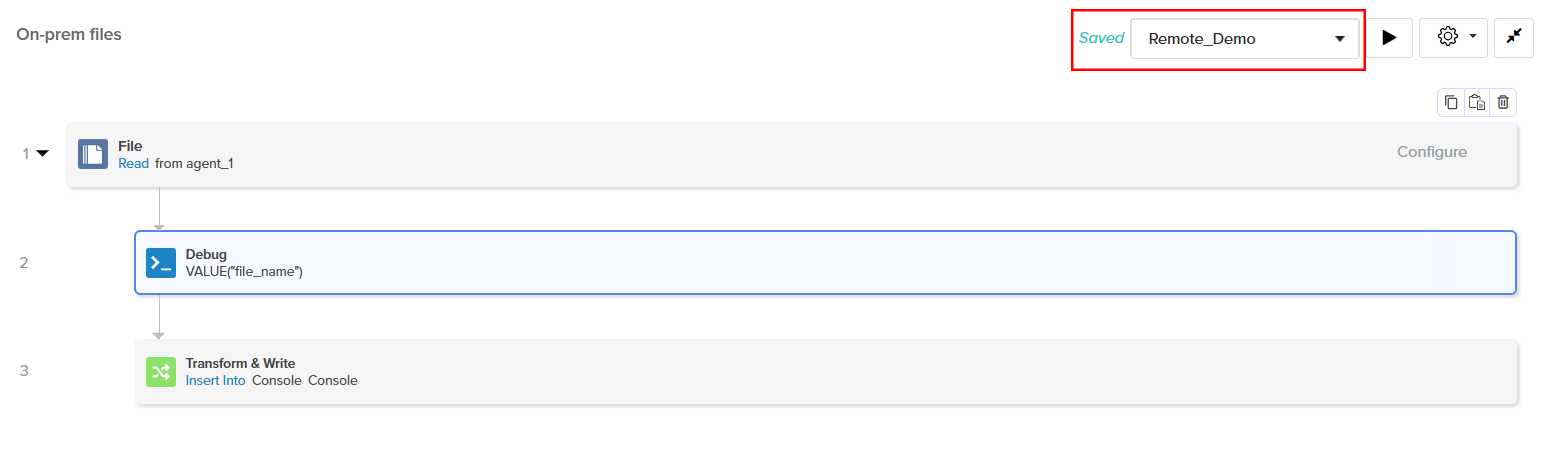
Task: Select the Transform & Write step title
Action: 240,363
